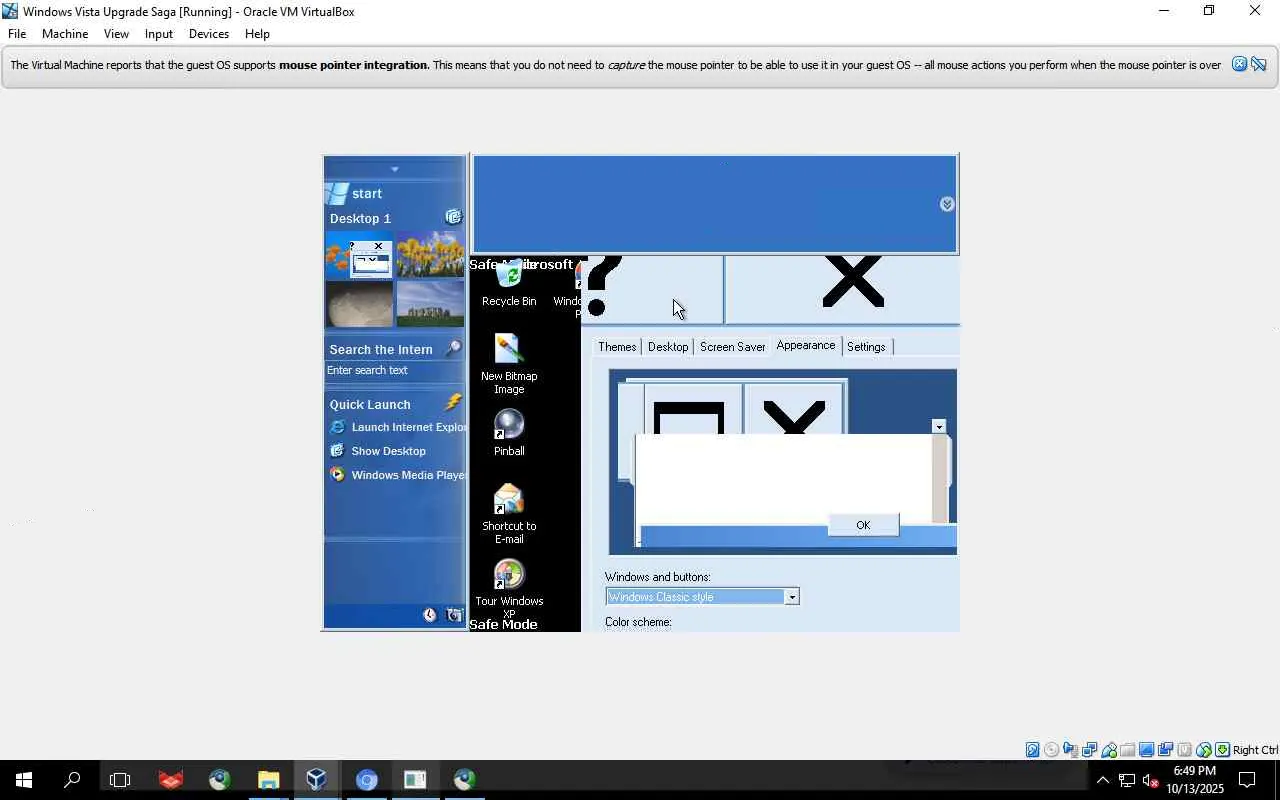Click the muted volume tray icon
The height and width of the screenshot is (800, 1280).
click(1151, 780)
